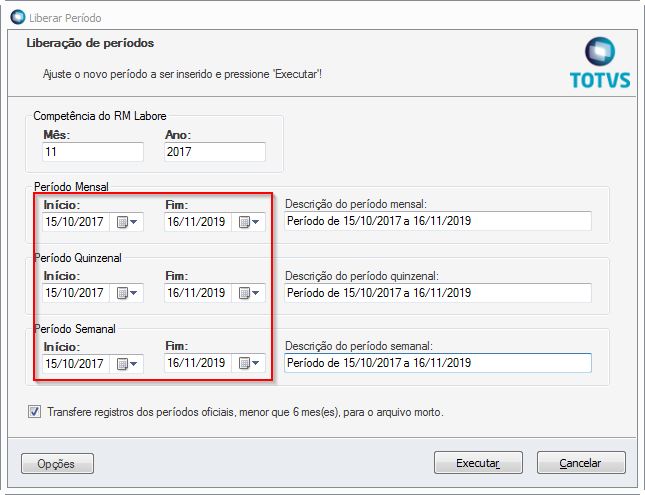Click the Período Quinzenal Fim date field
The image size is (645, 495).
(x=197, y=293)
